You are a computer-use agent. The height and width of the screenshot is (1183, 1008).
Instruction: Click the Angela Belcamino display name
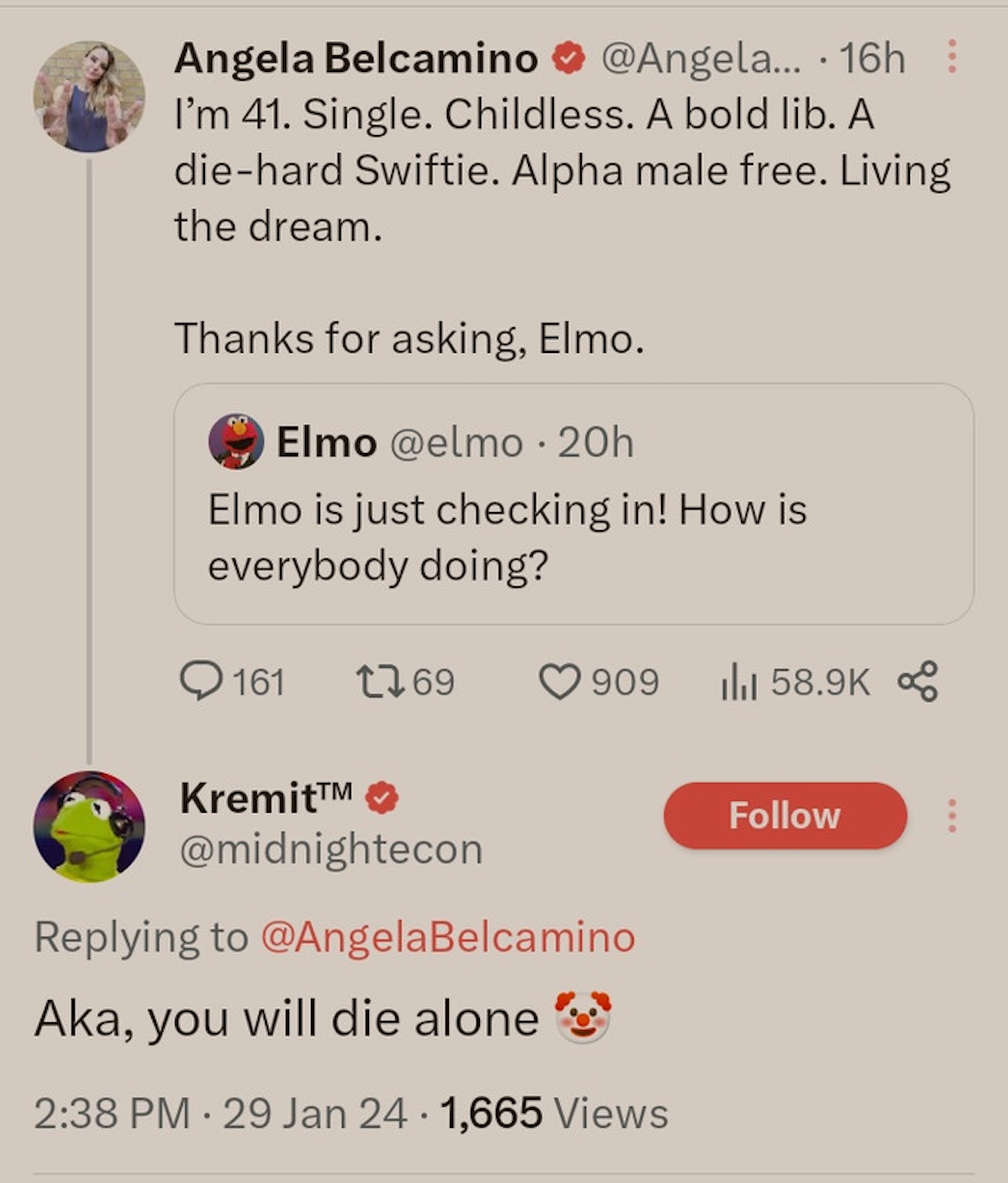tap(356, 59)
